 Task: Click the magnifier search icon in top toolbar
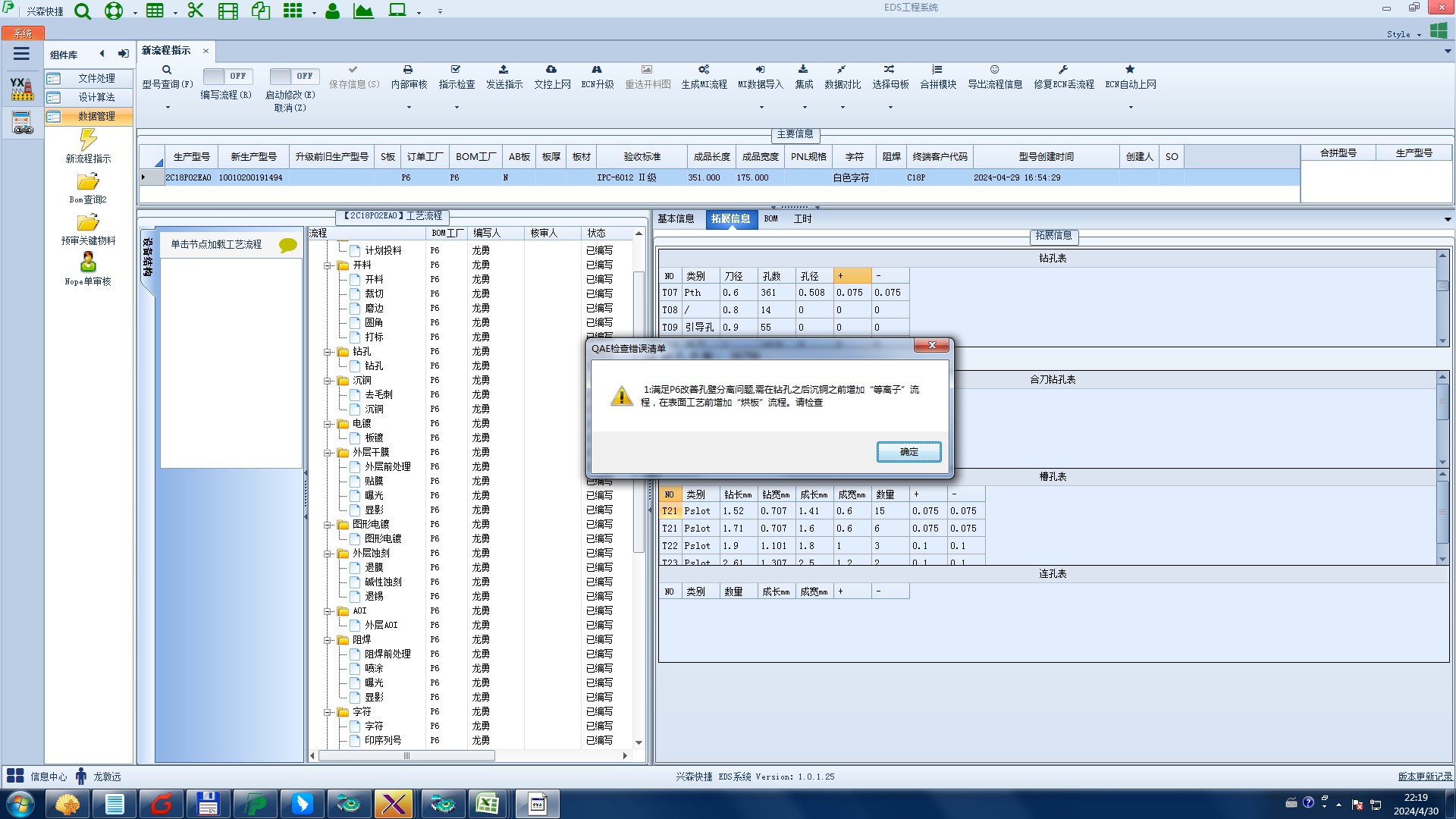coord(83,11)
